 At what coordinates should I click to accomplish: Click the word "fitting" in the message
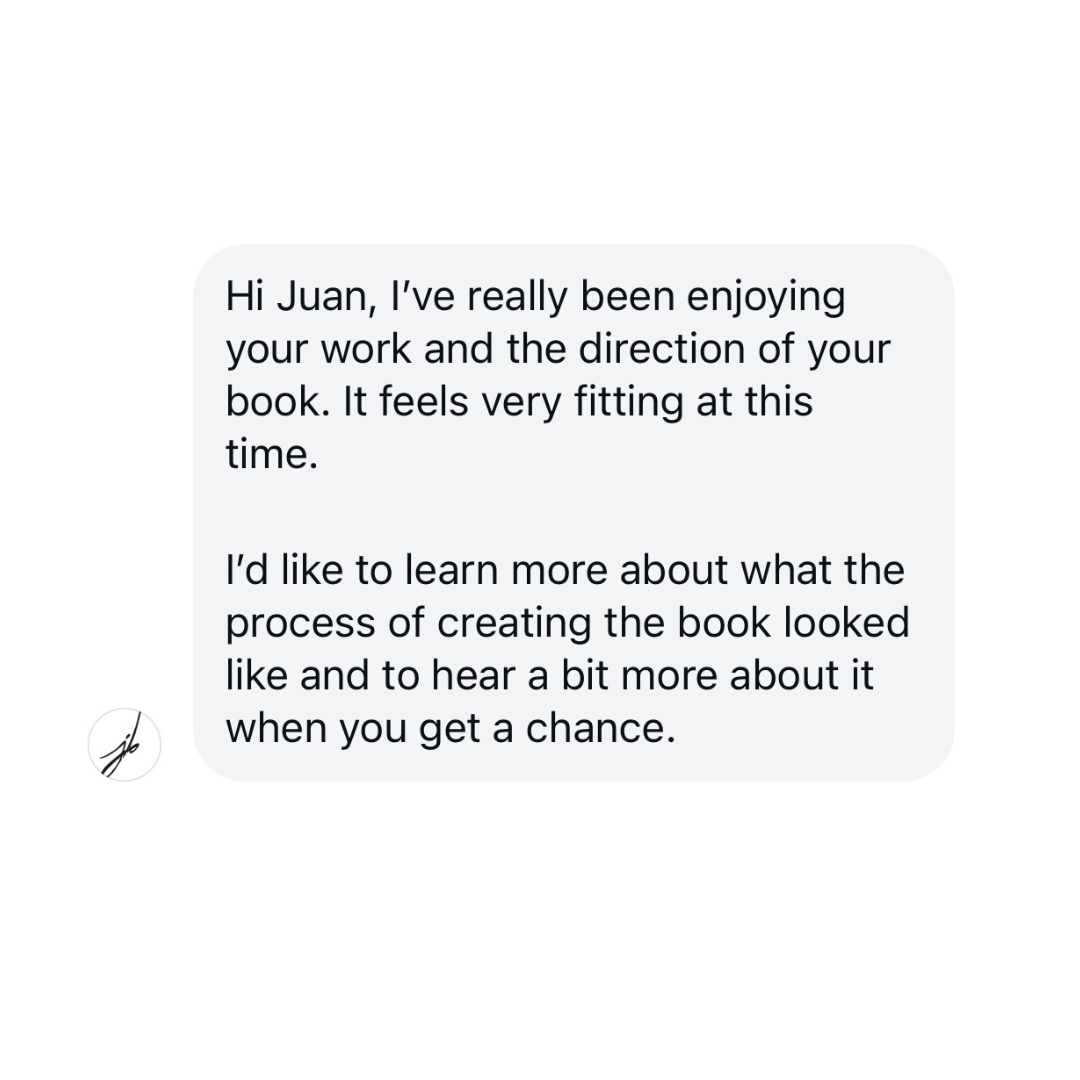pyautogui.click(x=628, y=404)
